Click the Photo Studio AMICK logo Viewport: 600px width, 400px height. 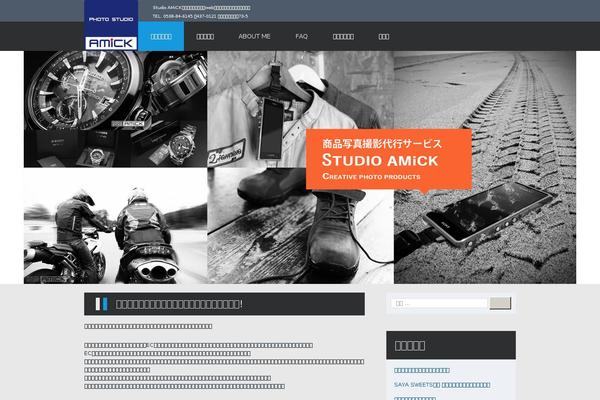[x=111, y=25]
